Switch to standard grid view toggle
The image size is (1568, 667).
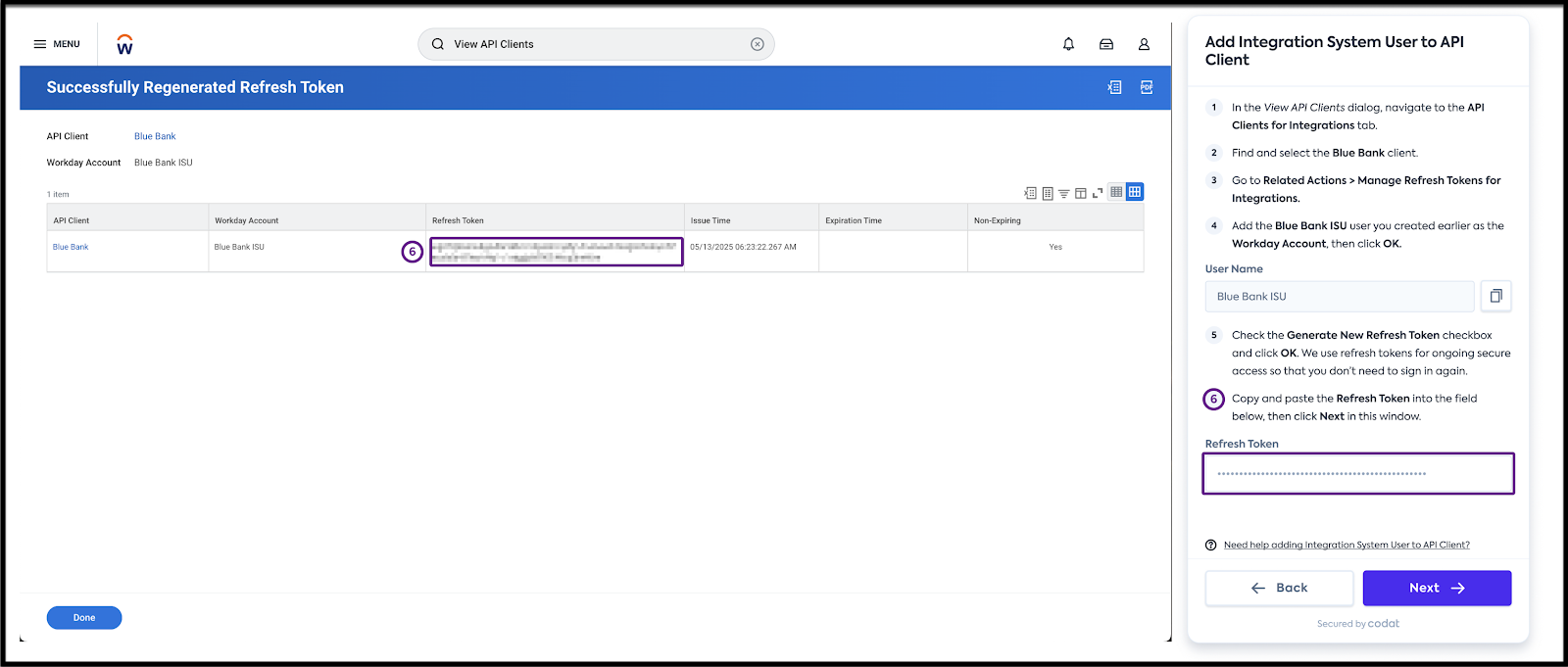point(1135,192)
